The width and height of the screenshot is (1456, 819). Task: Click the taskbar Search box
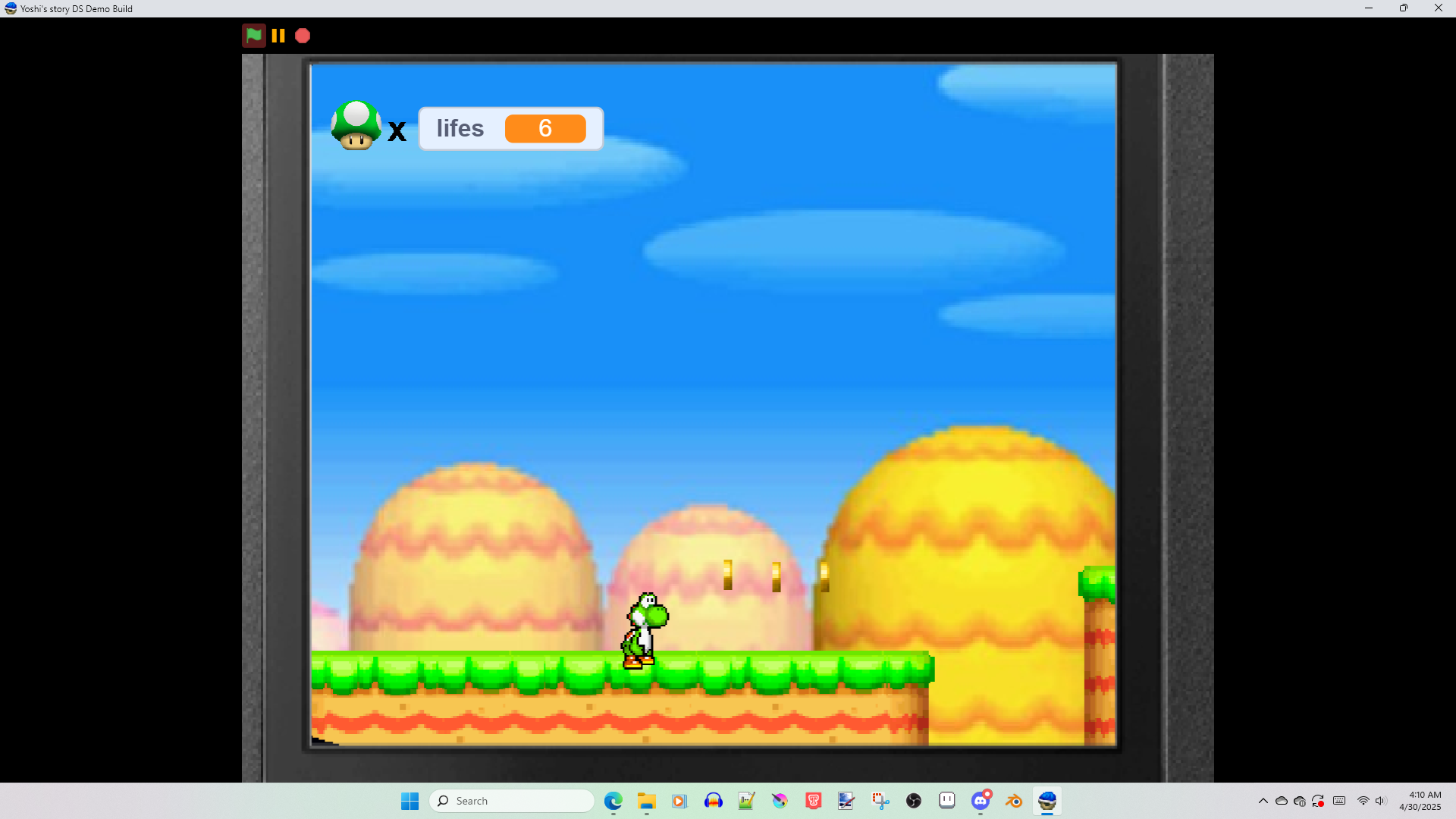tap(512, 801)
